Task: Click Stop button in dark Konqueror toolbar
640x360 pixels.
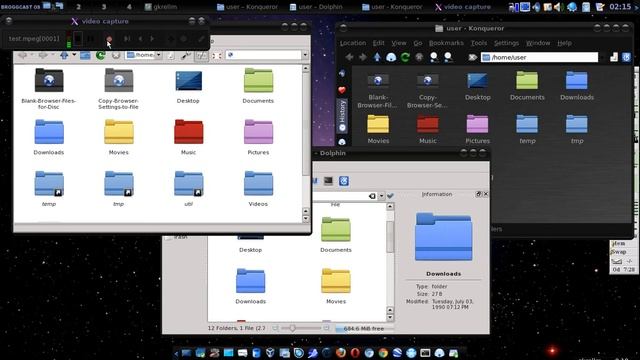Action: pos(419,57)
